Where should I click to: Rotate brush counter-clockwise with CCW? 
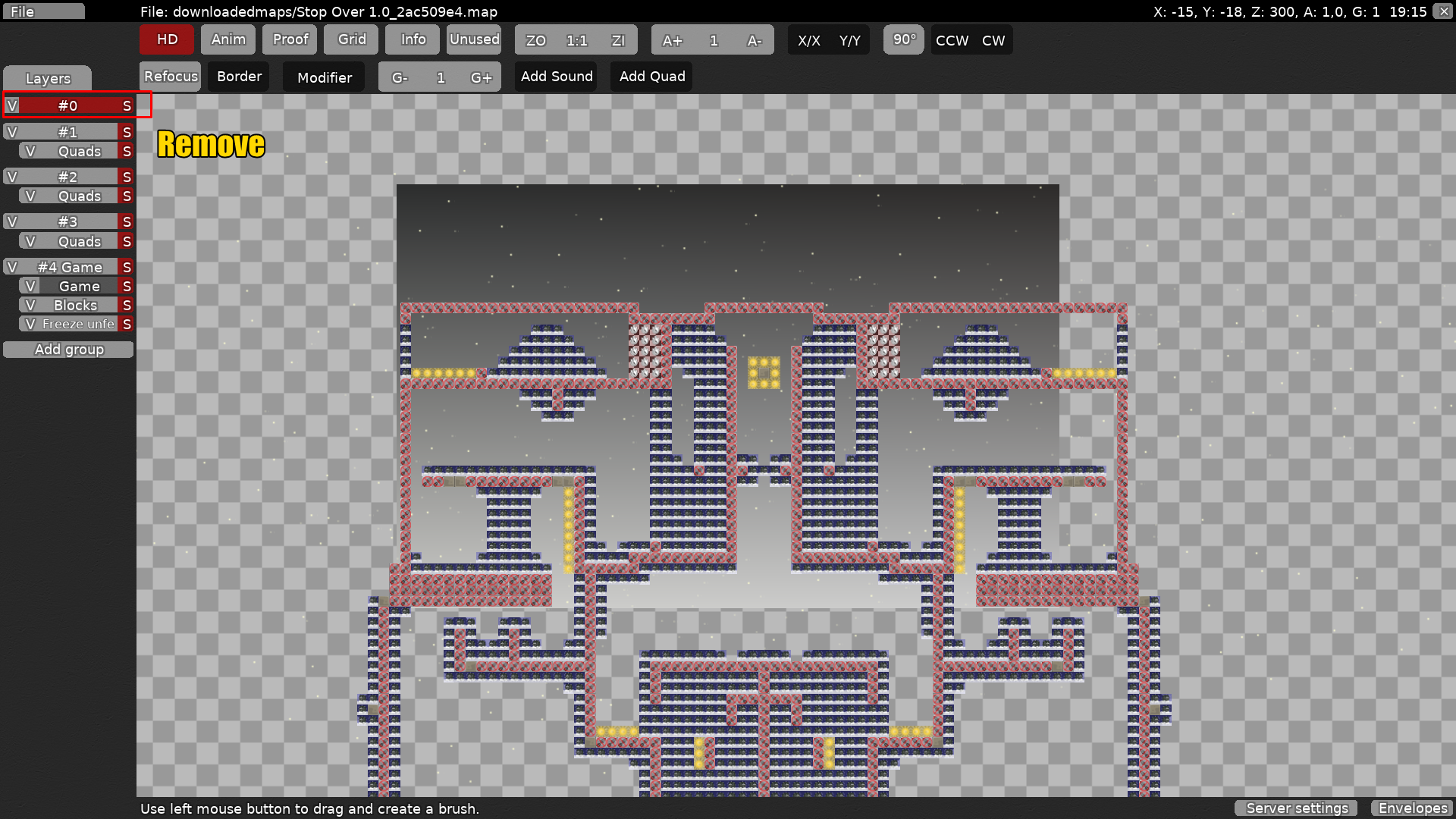click(952, 40)
